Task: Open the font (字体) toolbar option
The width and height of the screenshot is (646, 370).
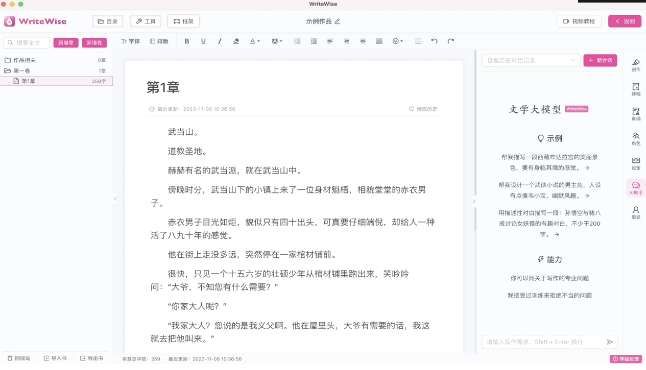Action: point(131,41)
